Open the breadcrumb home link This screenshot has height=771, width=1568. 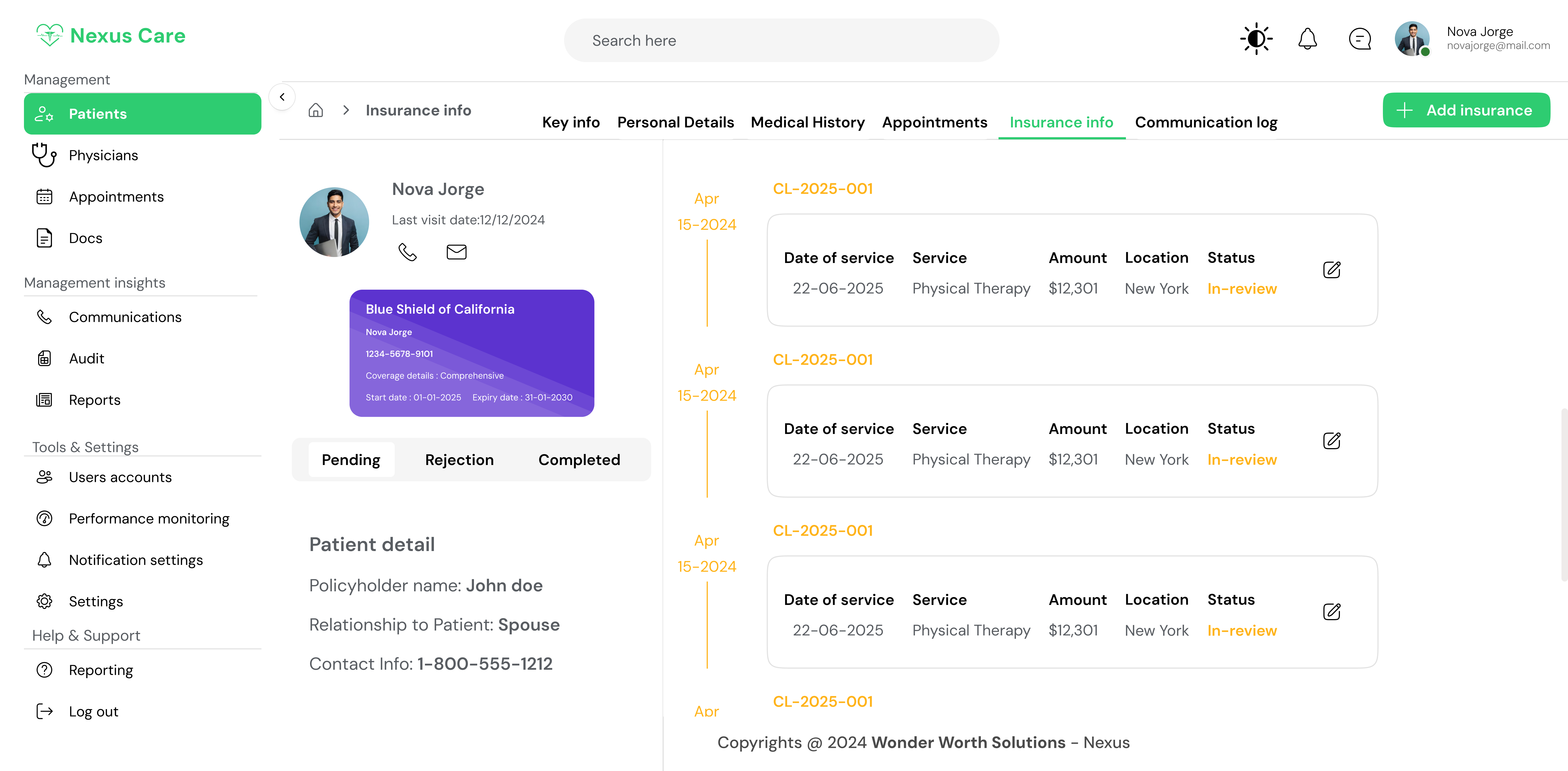point(316,110)
